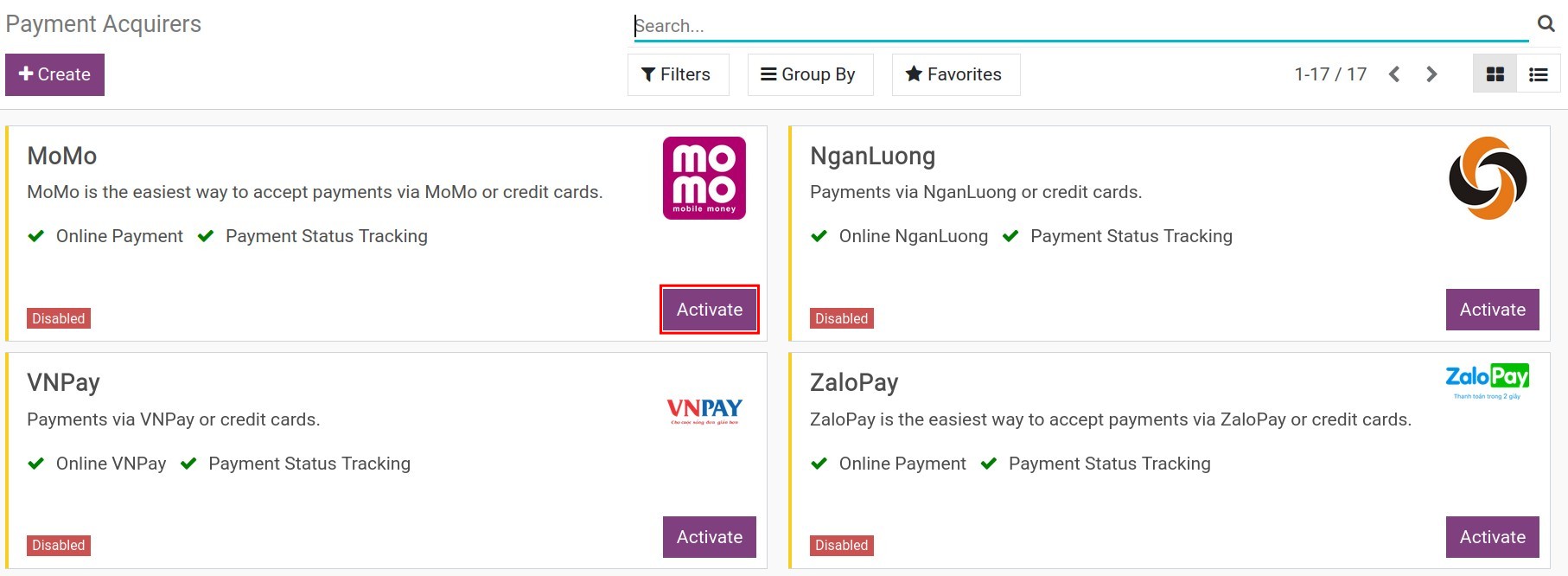Screen dimensions: 1568x576
Task: Switch to list view
Action: (x=1538, y=74)
